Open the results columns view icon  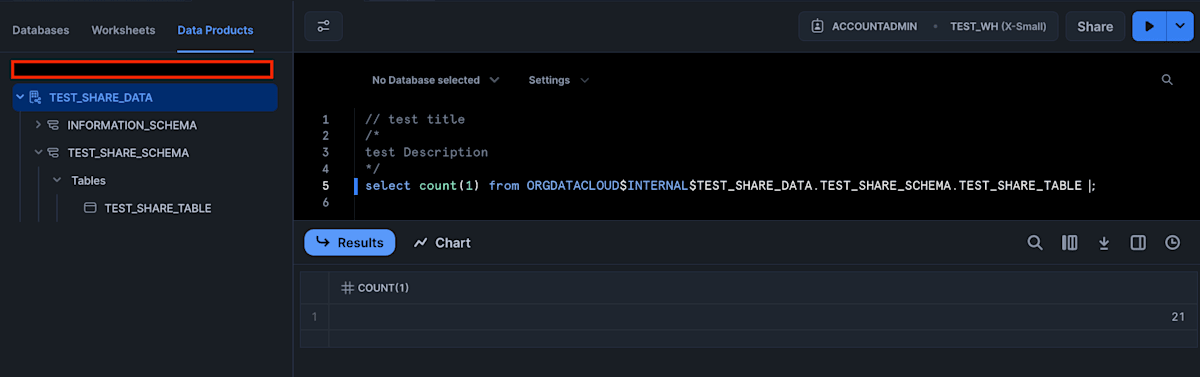[1069, 242]
